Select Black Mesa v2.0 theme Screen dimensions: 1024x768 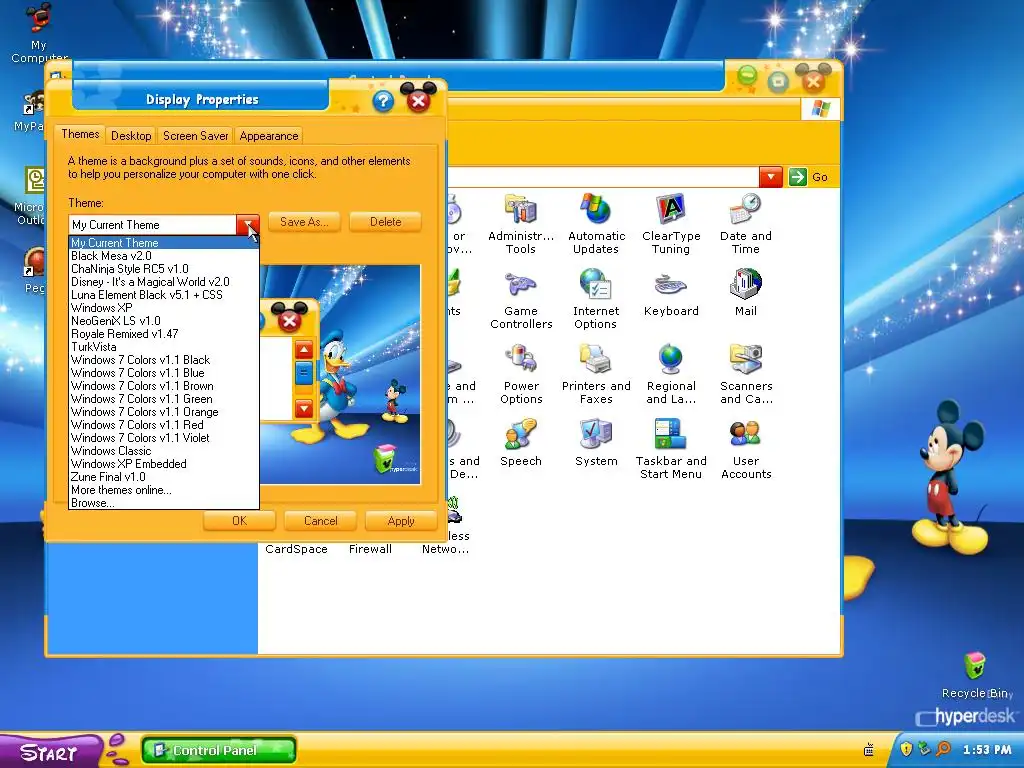click(x=164, y=256)
